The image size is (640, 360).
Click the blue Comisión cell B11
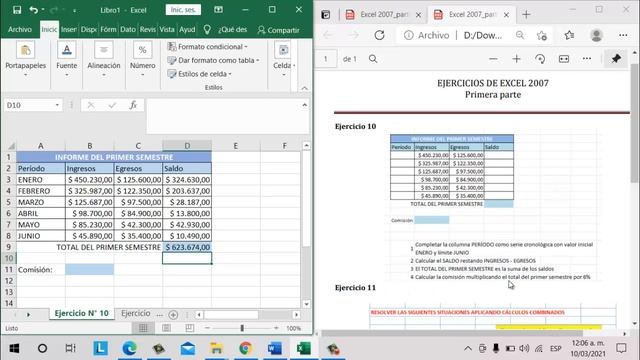pyautogui.click(x=89, y=269)
